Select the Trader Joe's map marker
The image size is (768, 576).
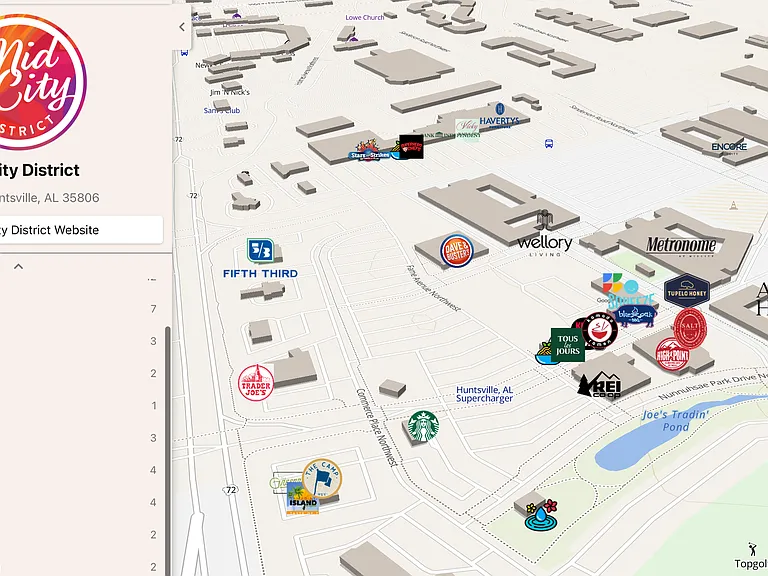point(256,383)
